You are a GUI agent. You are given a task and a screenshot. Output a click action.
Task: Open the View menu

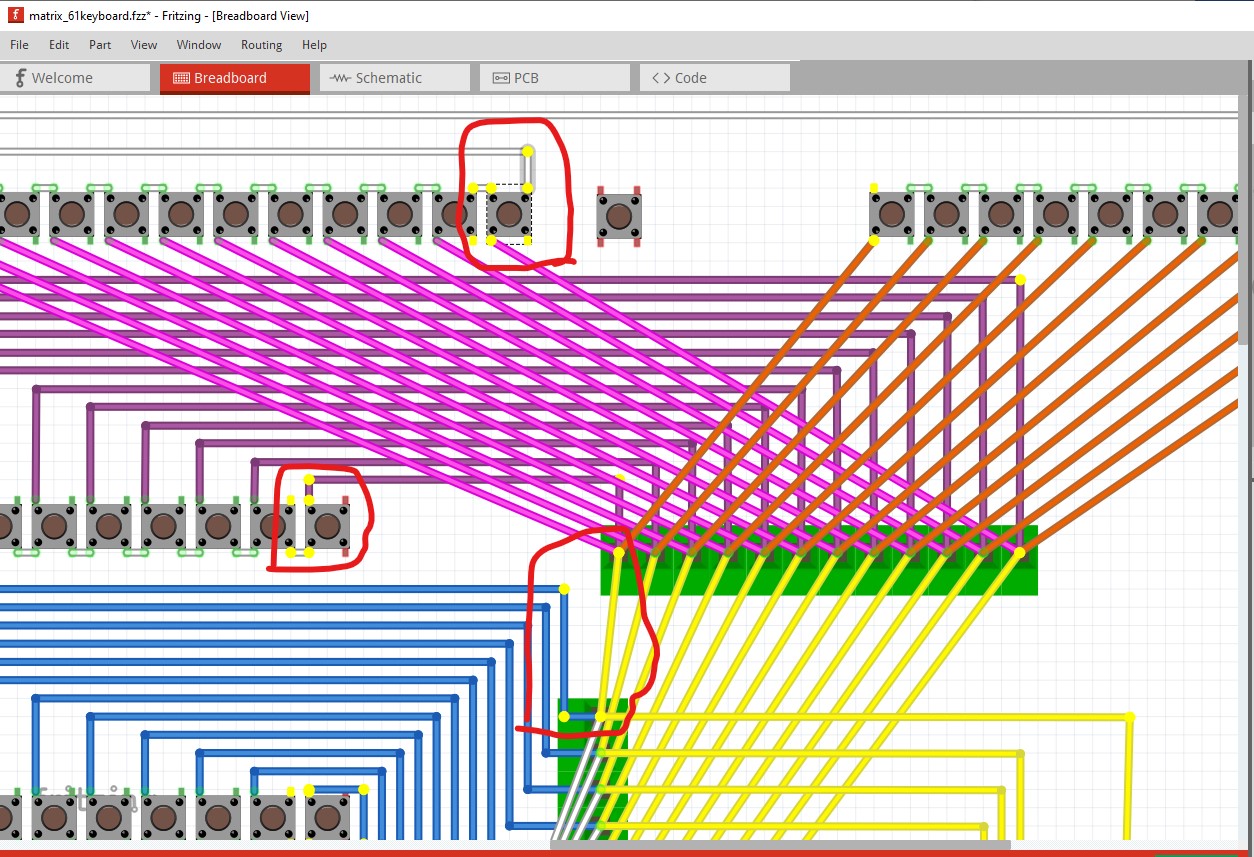coord(144,45)
